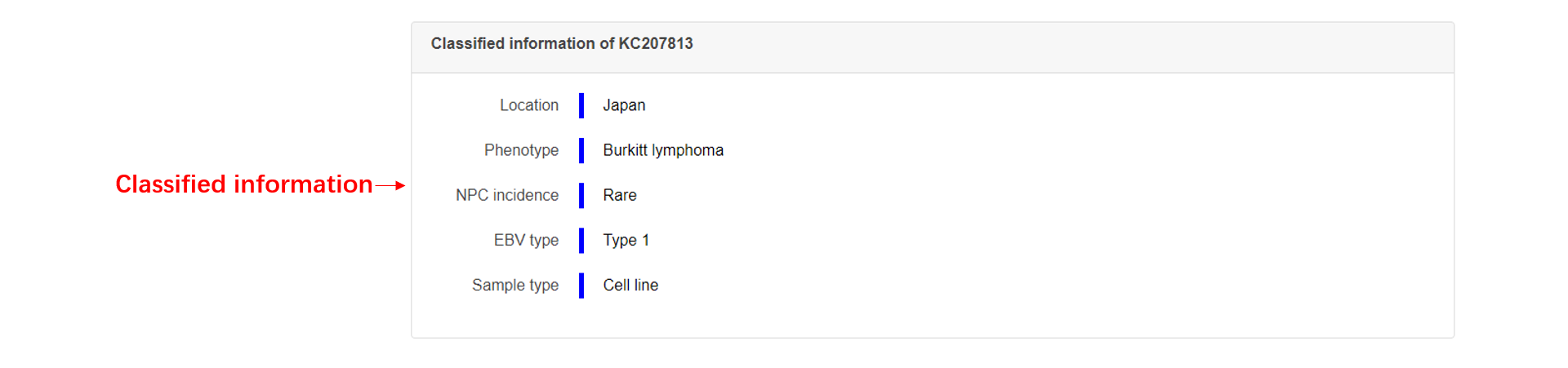The width and height of the screenshot is (1568, 368).
Task: Click the red arrow pointing to the panel
Action: pos(390,186)
